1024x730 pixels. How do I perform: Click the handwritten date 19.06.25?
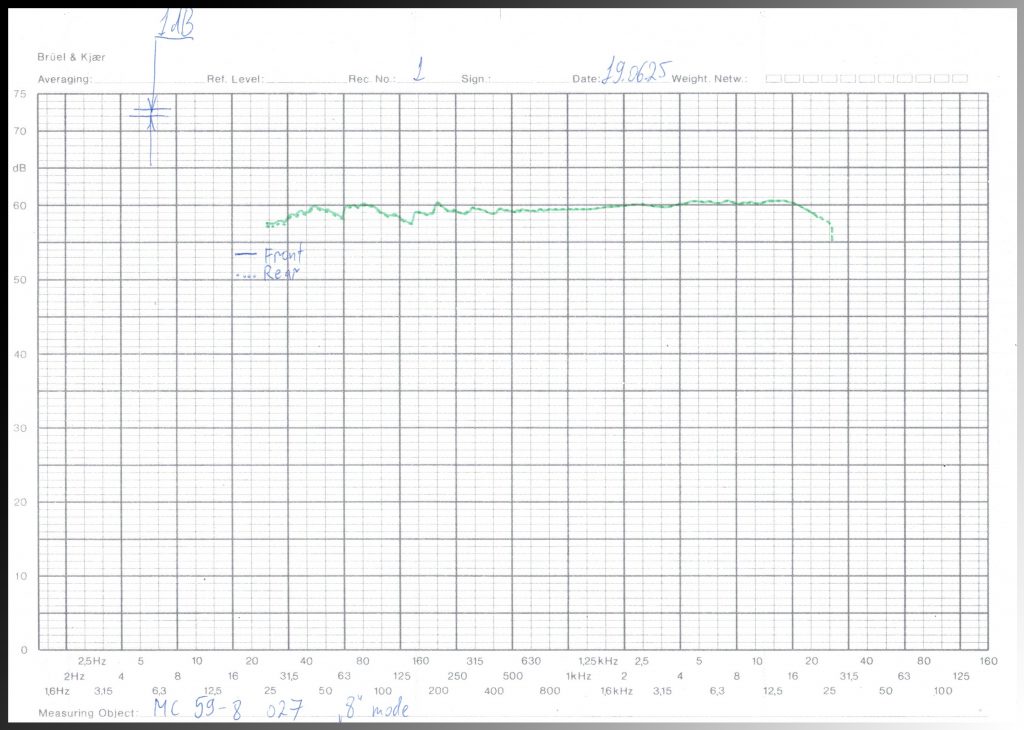(634, 74)
